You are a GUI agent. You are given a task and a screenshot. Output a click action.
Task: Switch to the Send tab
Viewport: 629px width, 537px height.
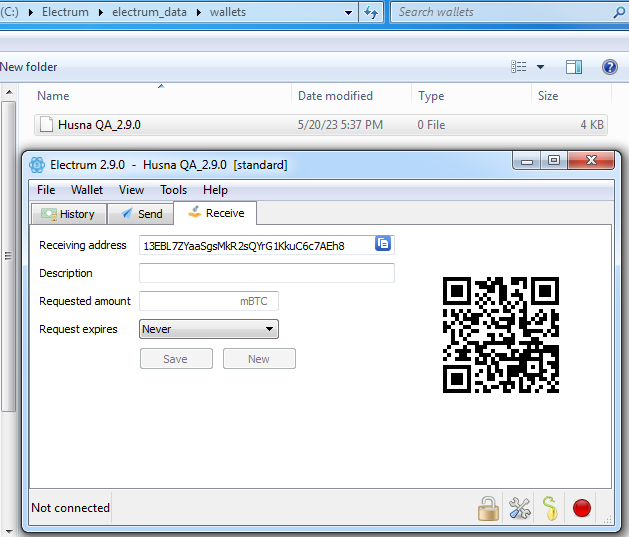tap(141, 214)
